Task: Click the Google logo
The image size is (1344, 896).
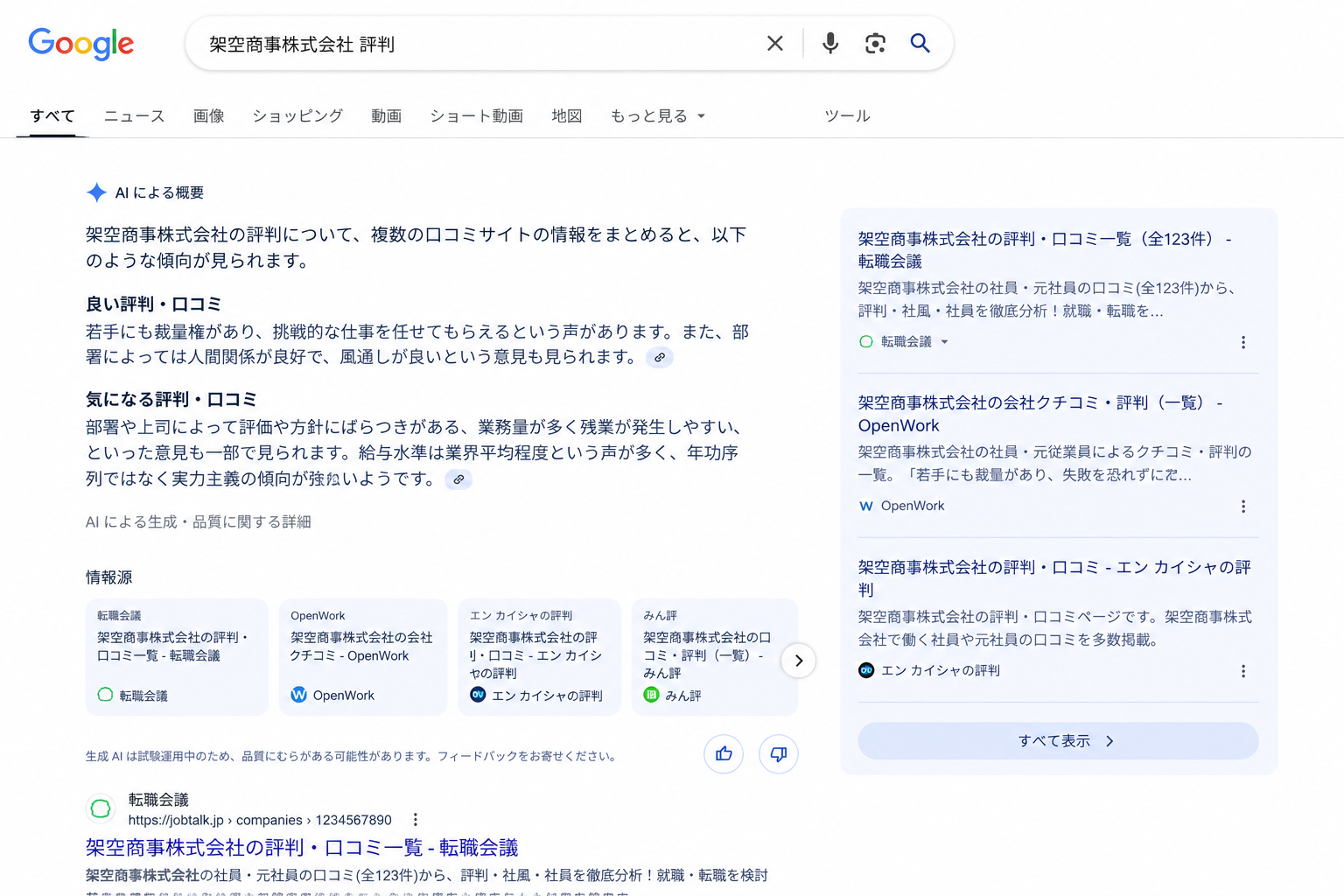Action: 80,43
